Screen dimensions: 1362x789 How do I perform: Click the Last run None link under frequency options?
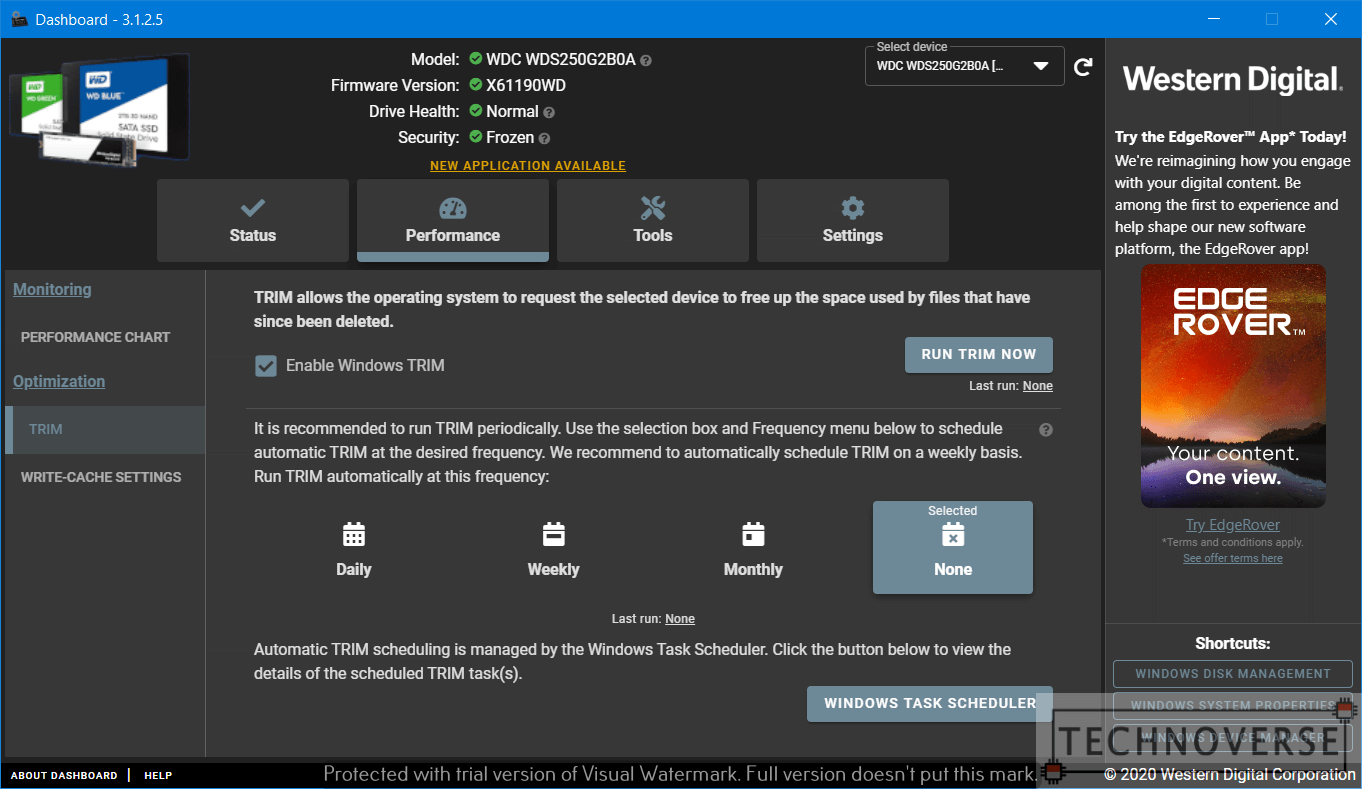pos(680,619)
